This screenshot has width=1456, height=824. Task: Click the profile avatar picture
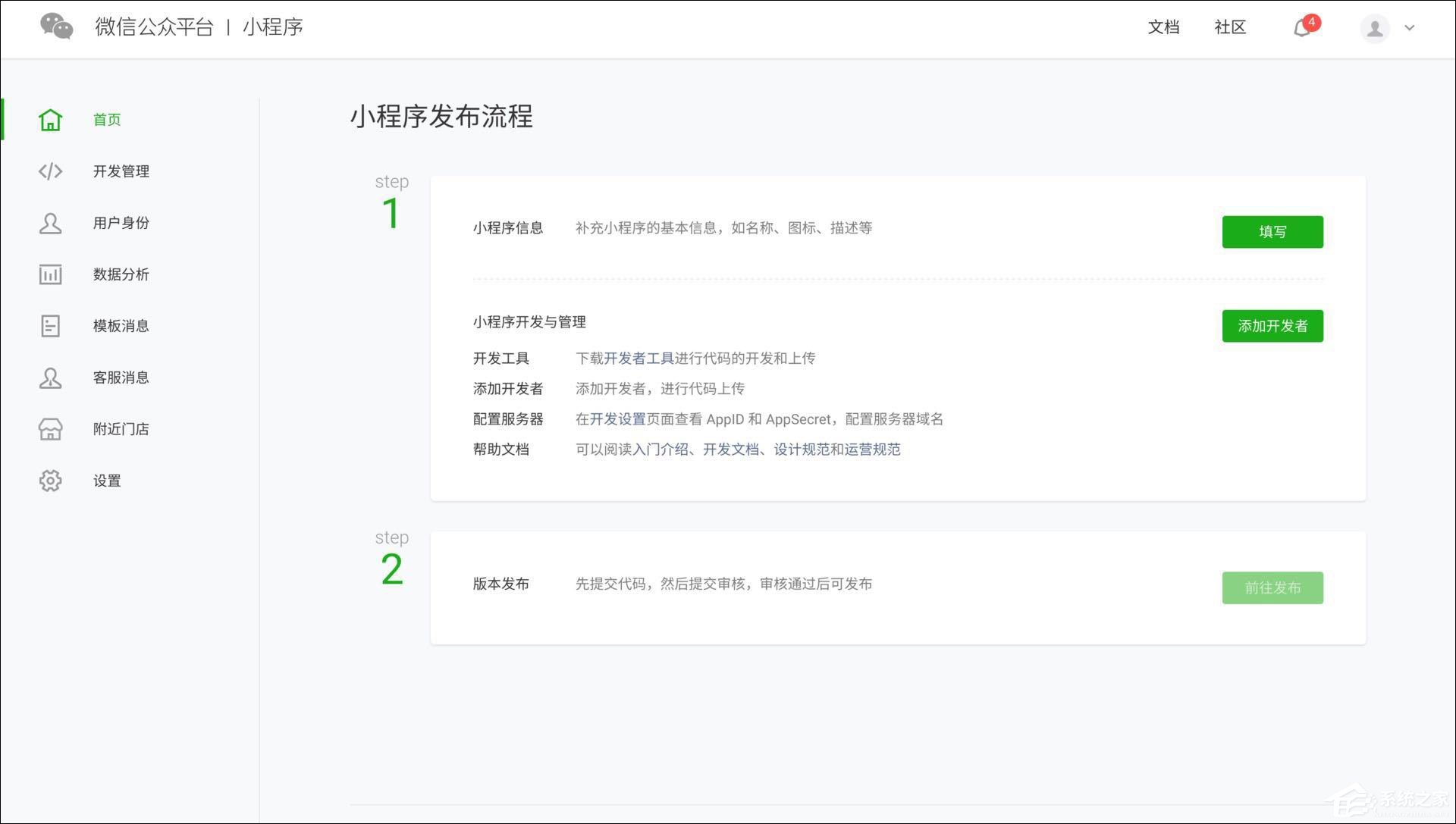1375,28
